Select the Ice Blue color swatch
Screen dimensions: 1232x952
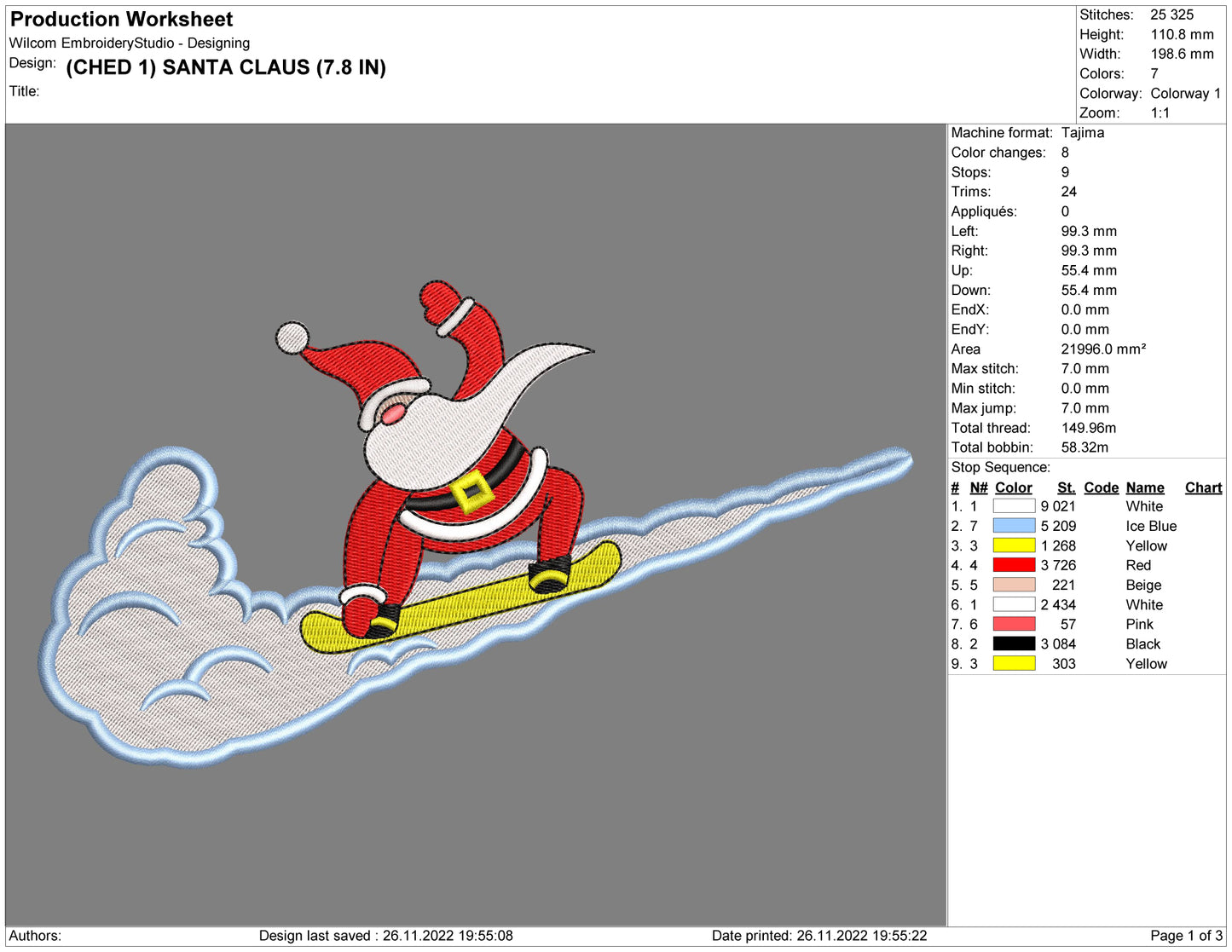pyautogui.click(x=1013, y=526)
